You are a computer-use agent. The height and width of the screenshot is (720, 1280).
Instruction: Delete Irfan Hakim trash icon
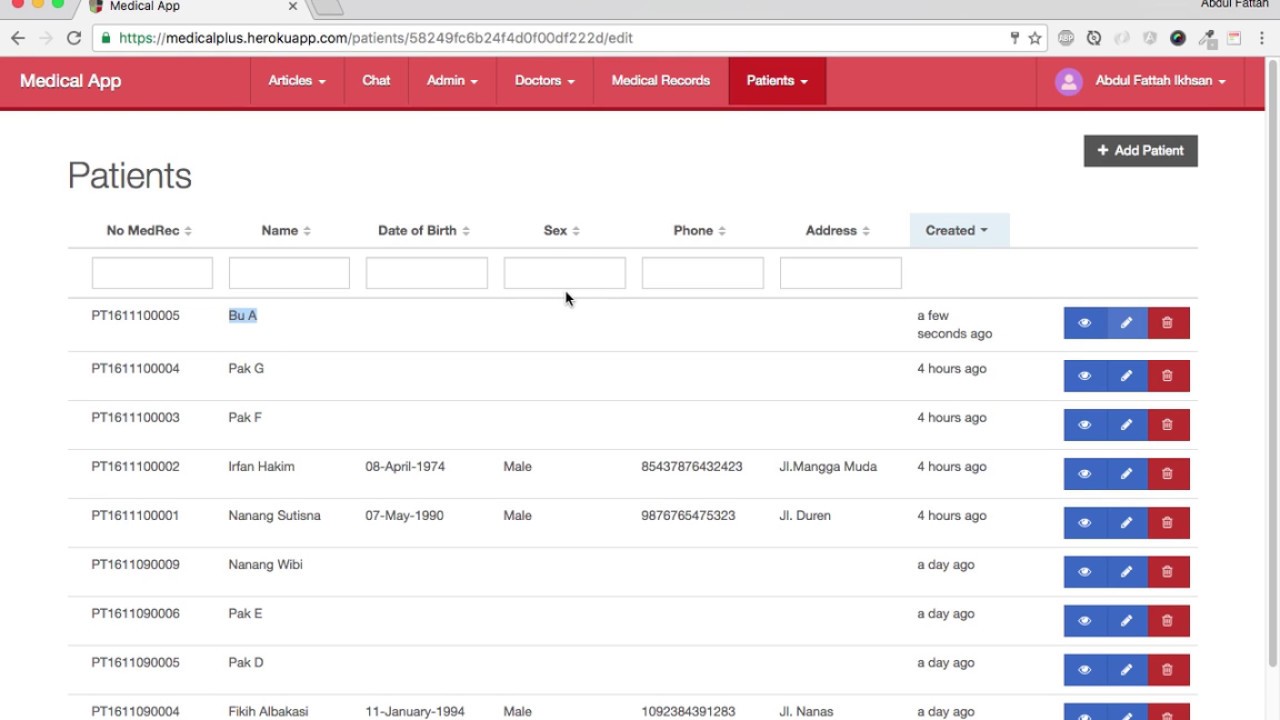(x=1168, y=474)
